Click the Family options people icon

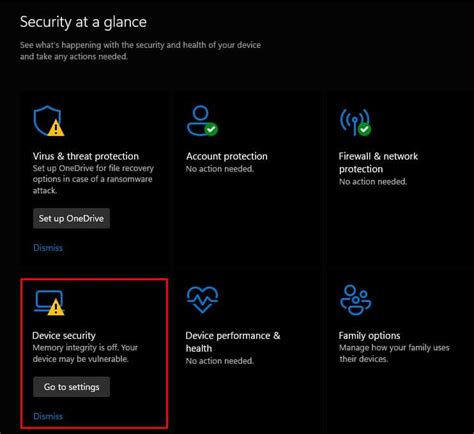pyautogui.click(x=355, y=300)
